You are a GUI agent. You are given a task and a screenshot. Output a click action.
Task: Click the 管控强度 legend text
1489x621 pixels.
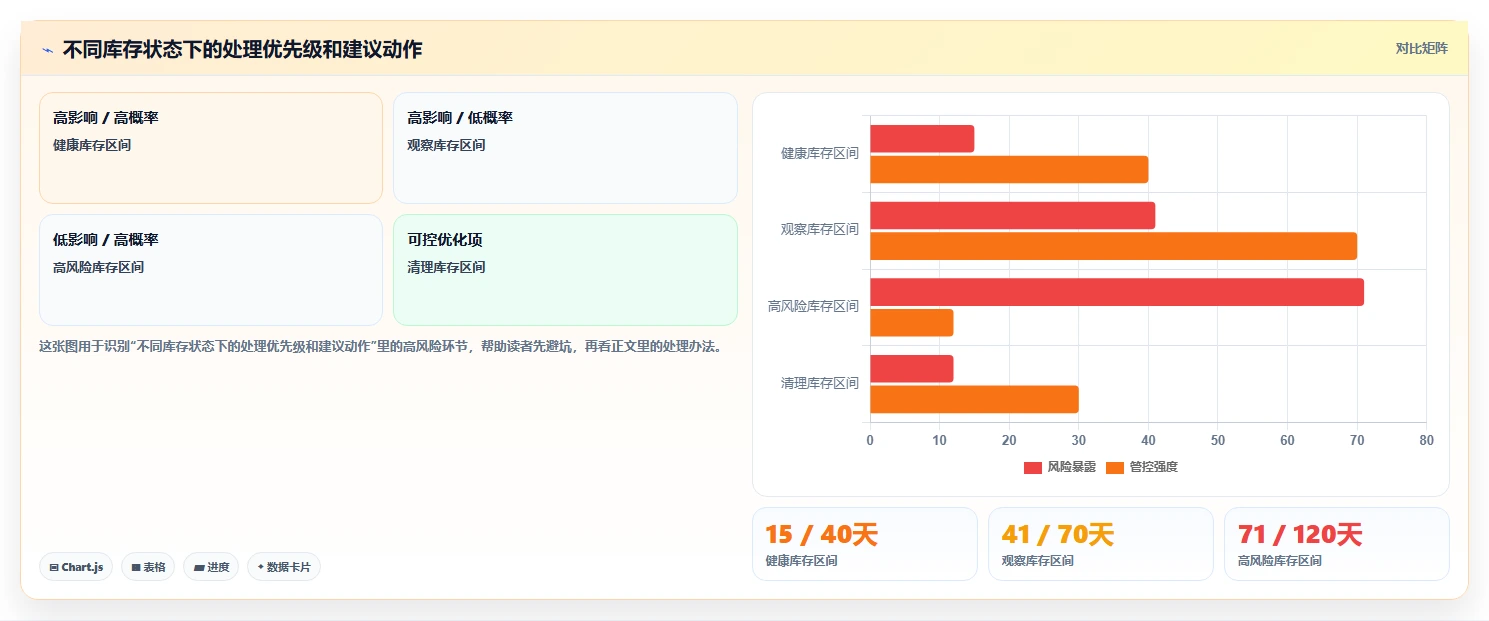[x=1154, y=467]
